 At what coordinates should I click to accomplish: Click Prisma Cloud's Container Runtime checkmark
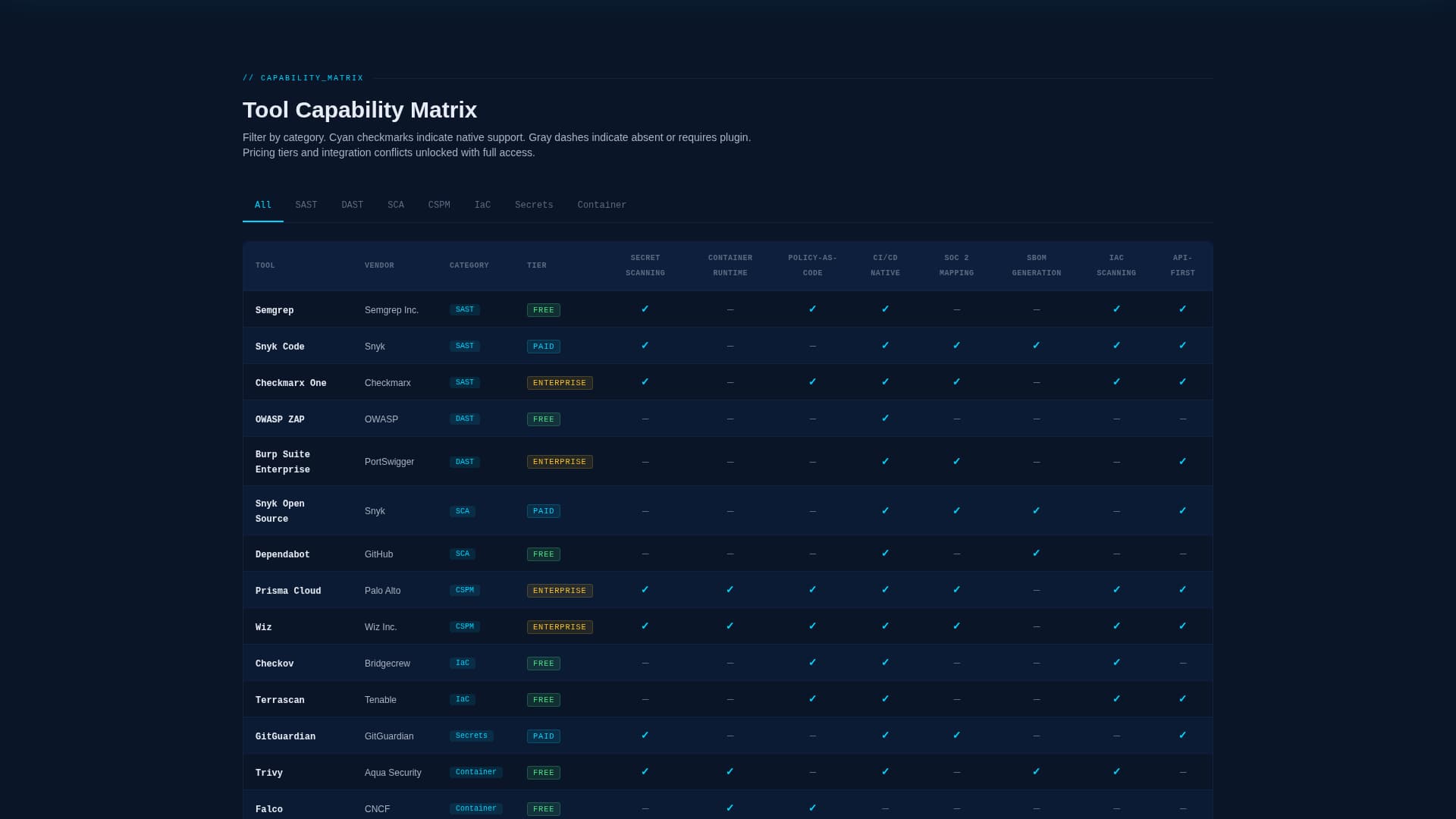pos(730,590)
